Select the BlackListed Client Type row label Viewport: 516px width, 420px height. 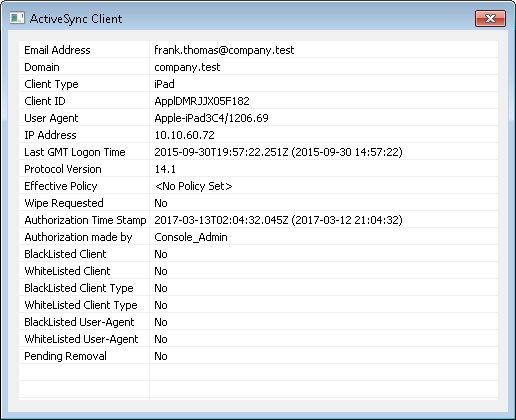79,288
